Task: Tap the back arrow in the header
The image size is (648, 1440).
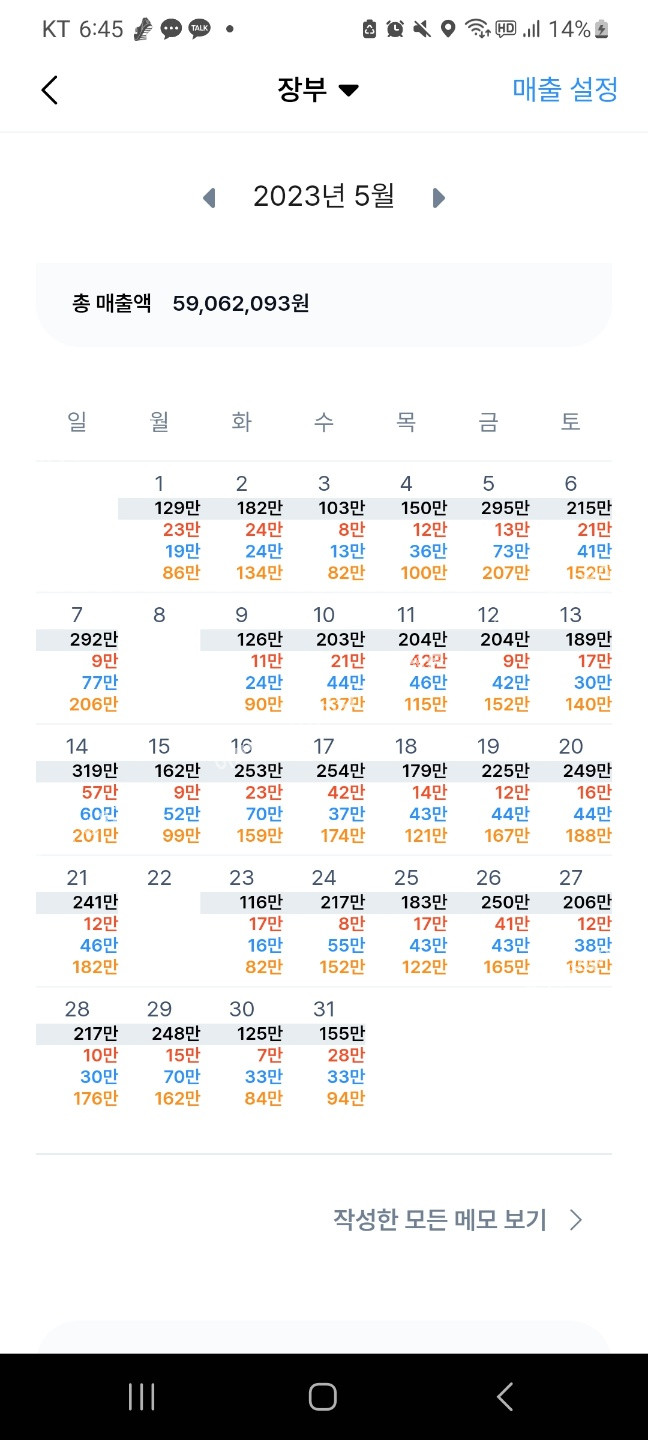Action: click(50, 90)
